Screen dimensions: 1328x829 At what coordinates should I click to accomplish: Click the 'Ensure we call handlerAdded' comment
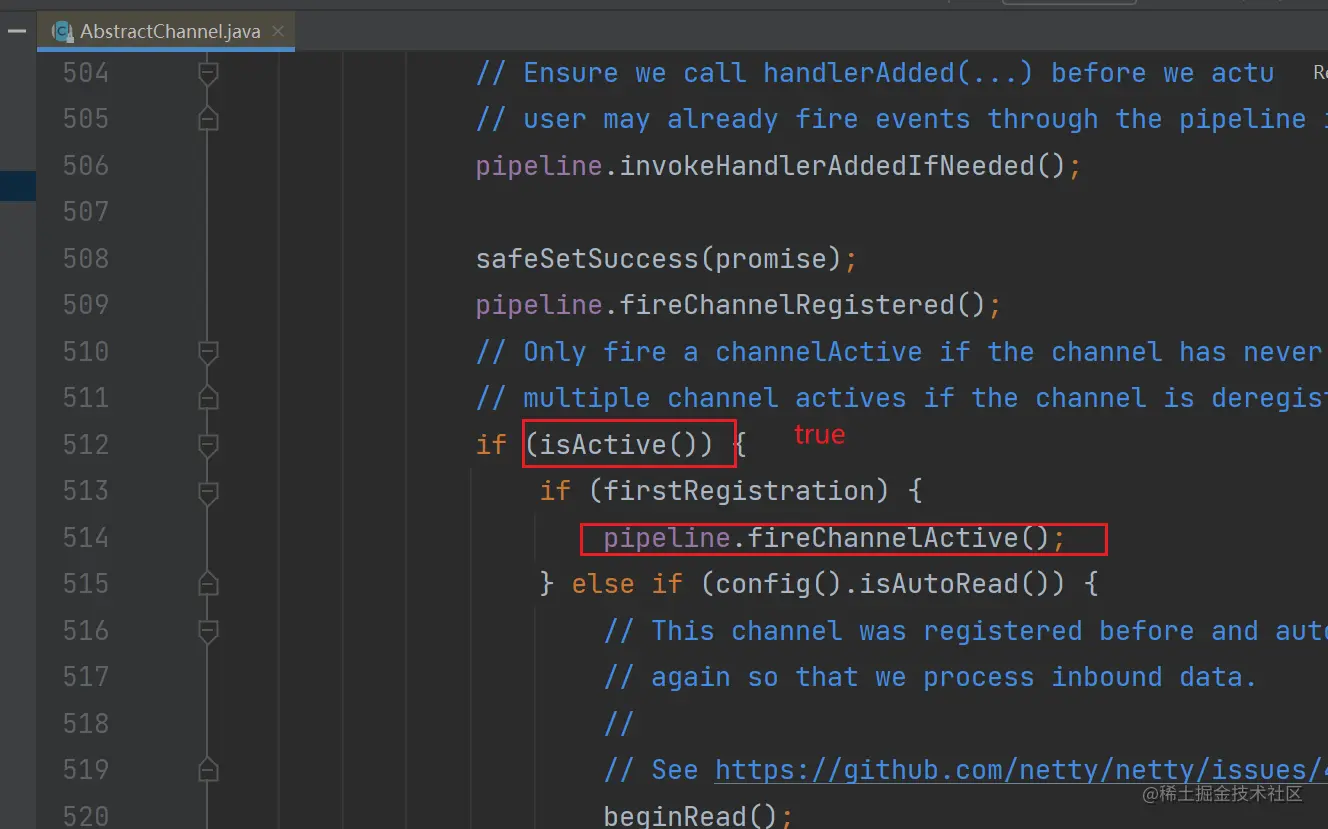[875, 73]
